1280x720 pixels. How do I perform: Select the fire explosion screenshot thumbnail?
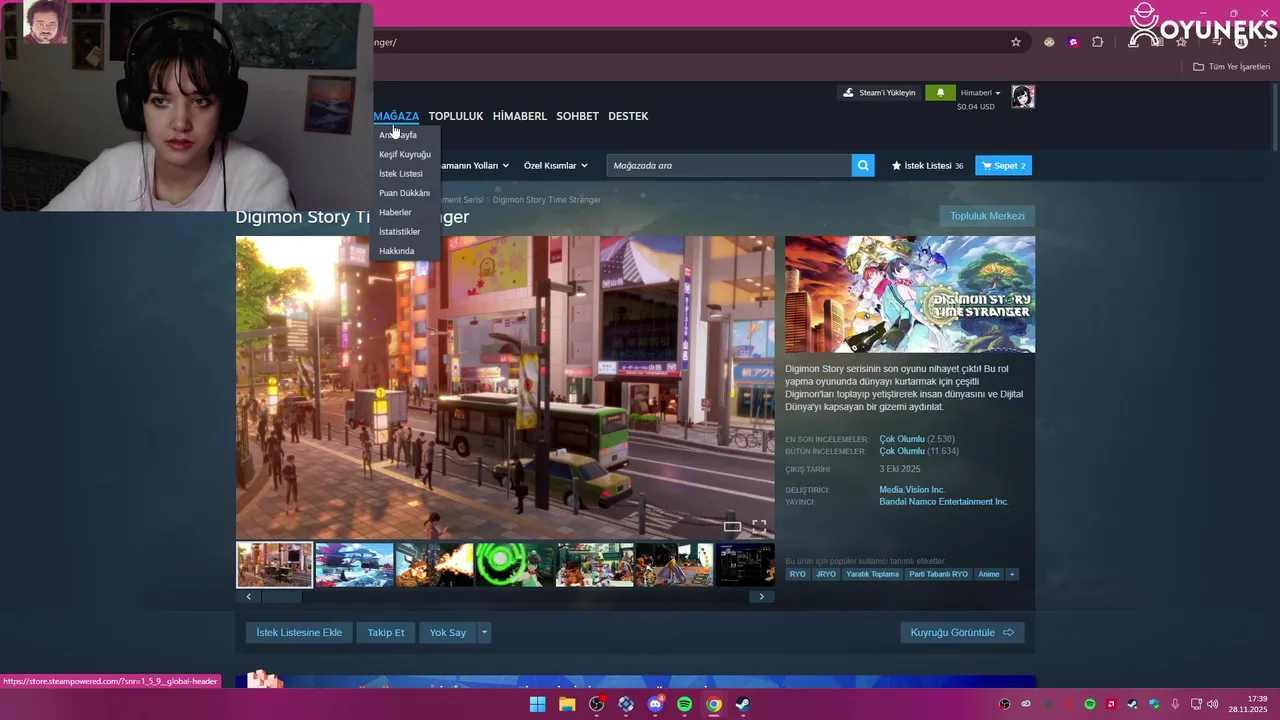click(434, 565)
